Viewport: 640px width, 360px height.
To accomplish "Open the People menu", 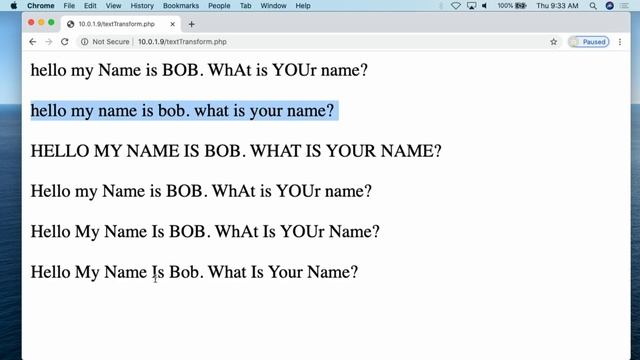I will click(219, 6).
